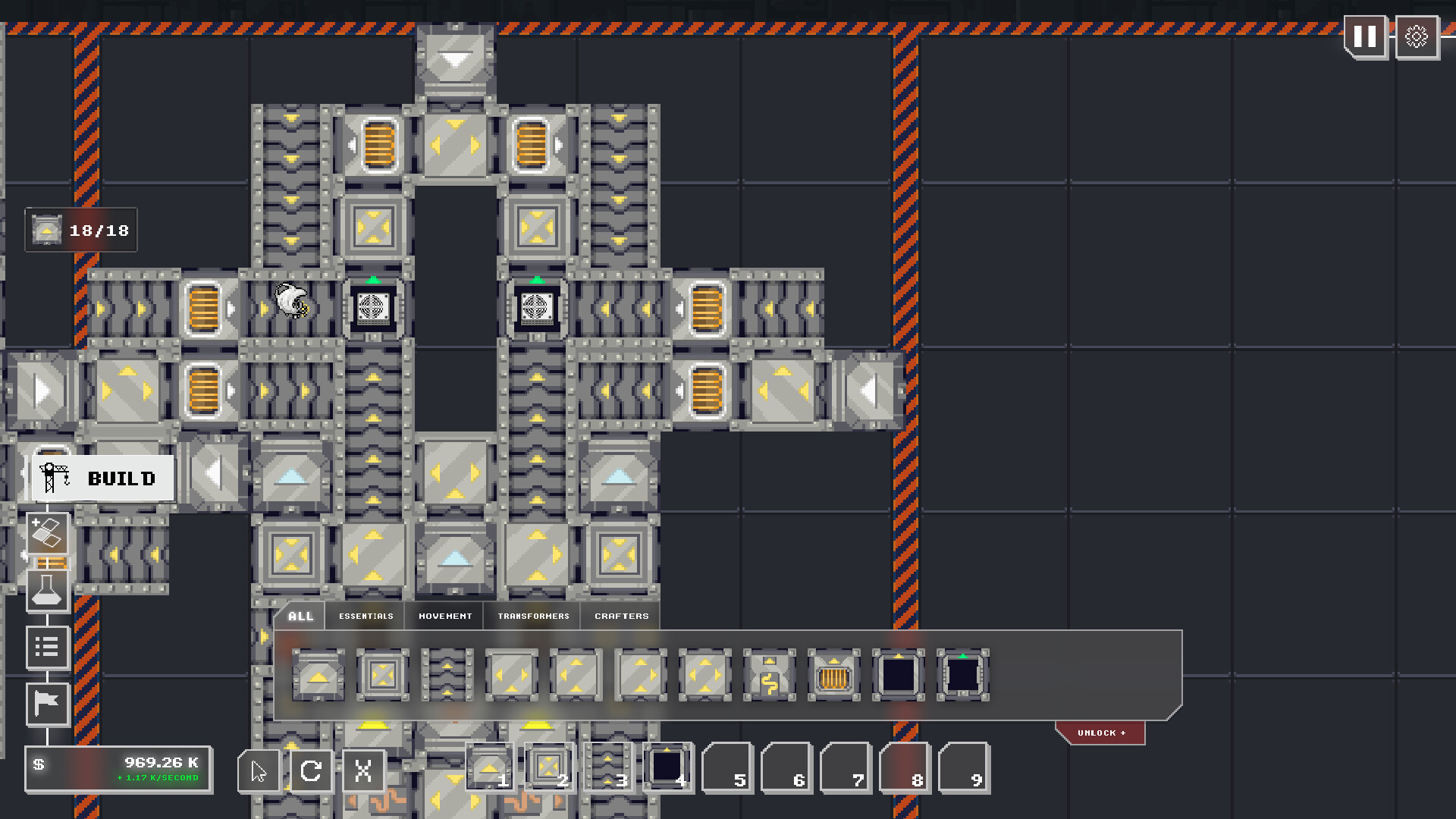The image size is (1456, 819).
Task: Select hotbar slot 5
Action: (x=726, y=769)
